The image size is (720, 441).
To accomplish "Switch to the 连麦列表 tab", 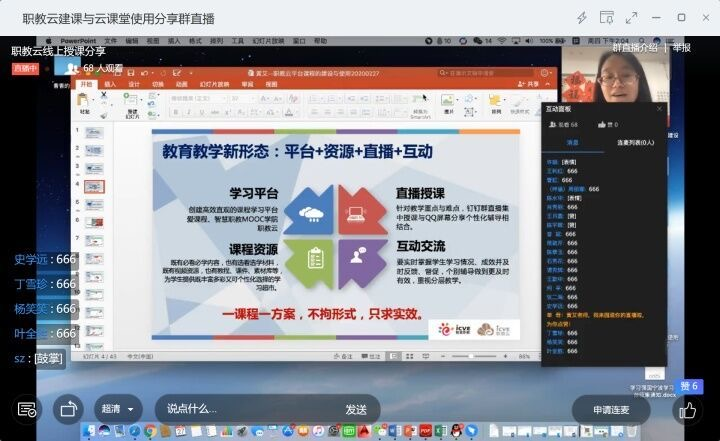I will point(634,143).
